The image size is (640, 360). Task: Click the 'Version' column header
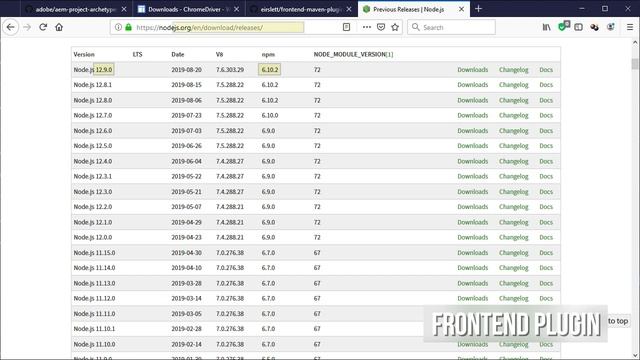(x=84, y=54)
